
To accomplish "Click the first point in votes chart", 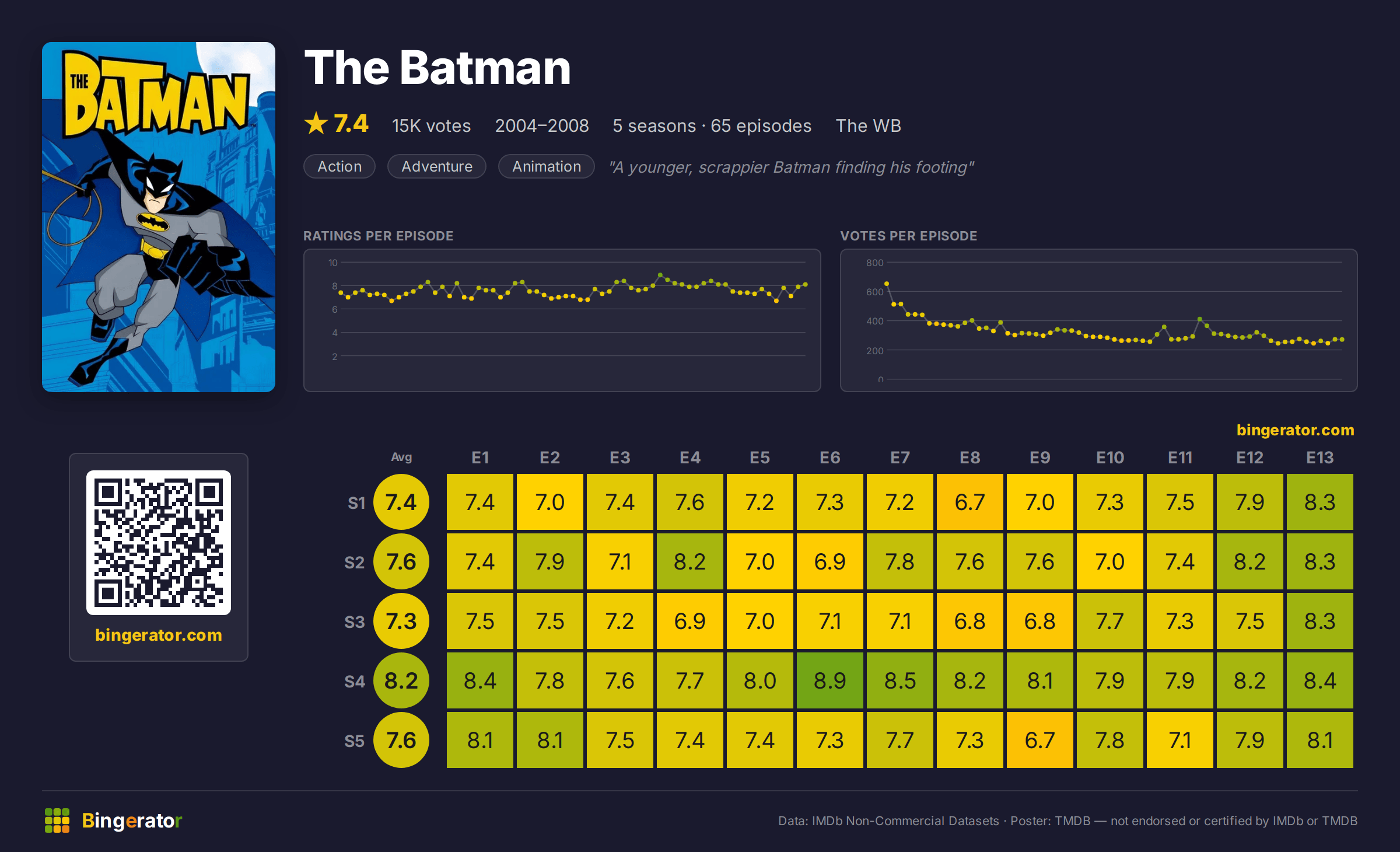I will click(887, 284).
